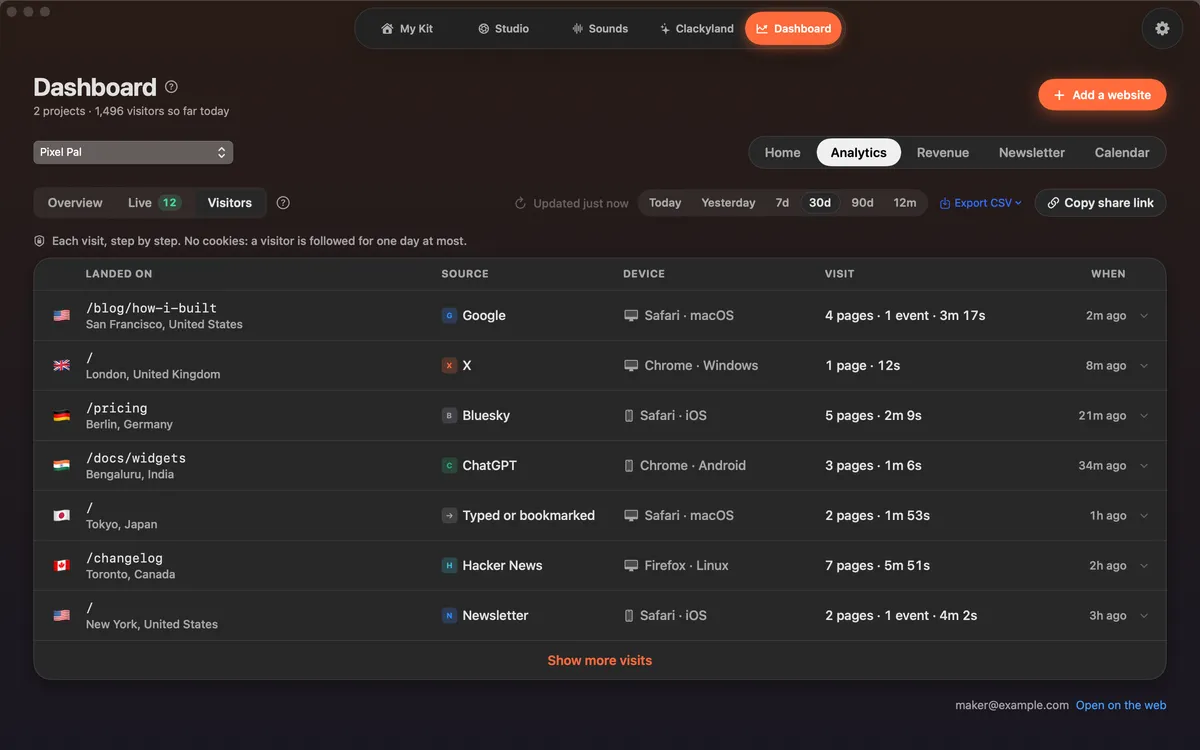
Task: Click the Bluesky source icon
Action: [x=449, y=416]
